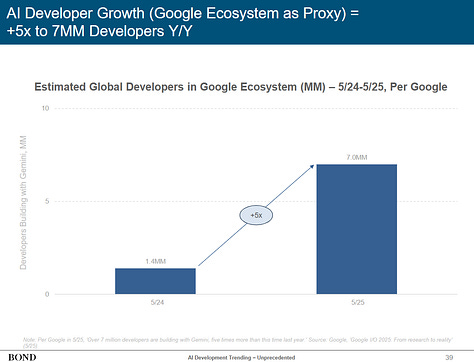Select footer text 'AI Development Trending – Unprecedented'
The height and width of the screenshot is (362, 474).
coord(241,358)
